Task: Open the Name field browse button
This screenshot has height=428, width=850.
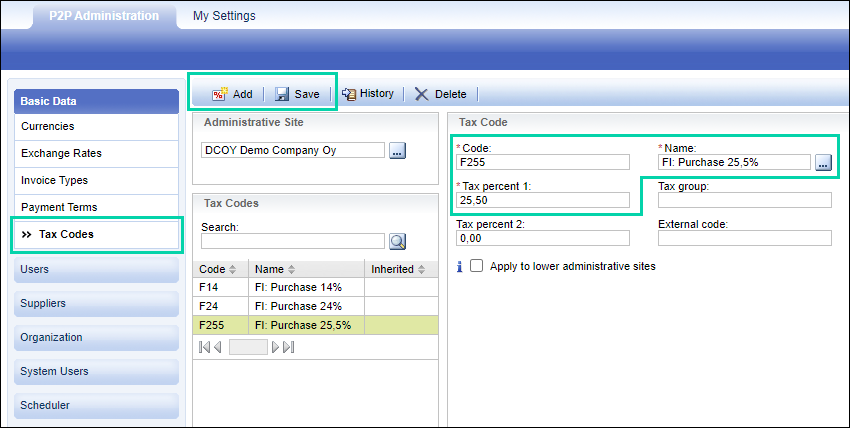Action: pos(823,162)
